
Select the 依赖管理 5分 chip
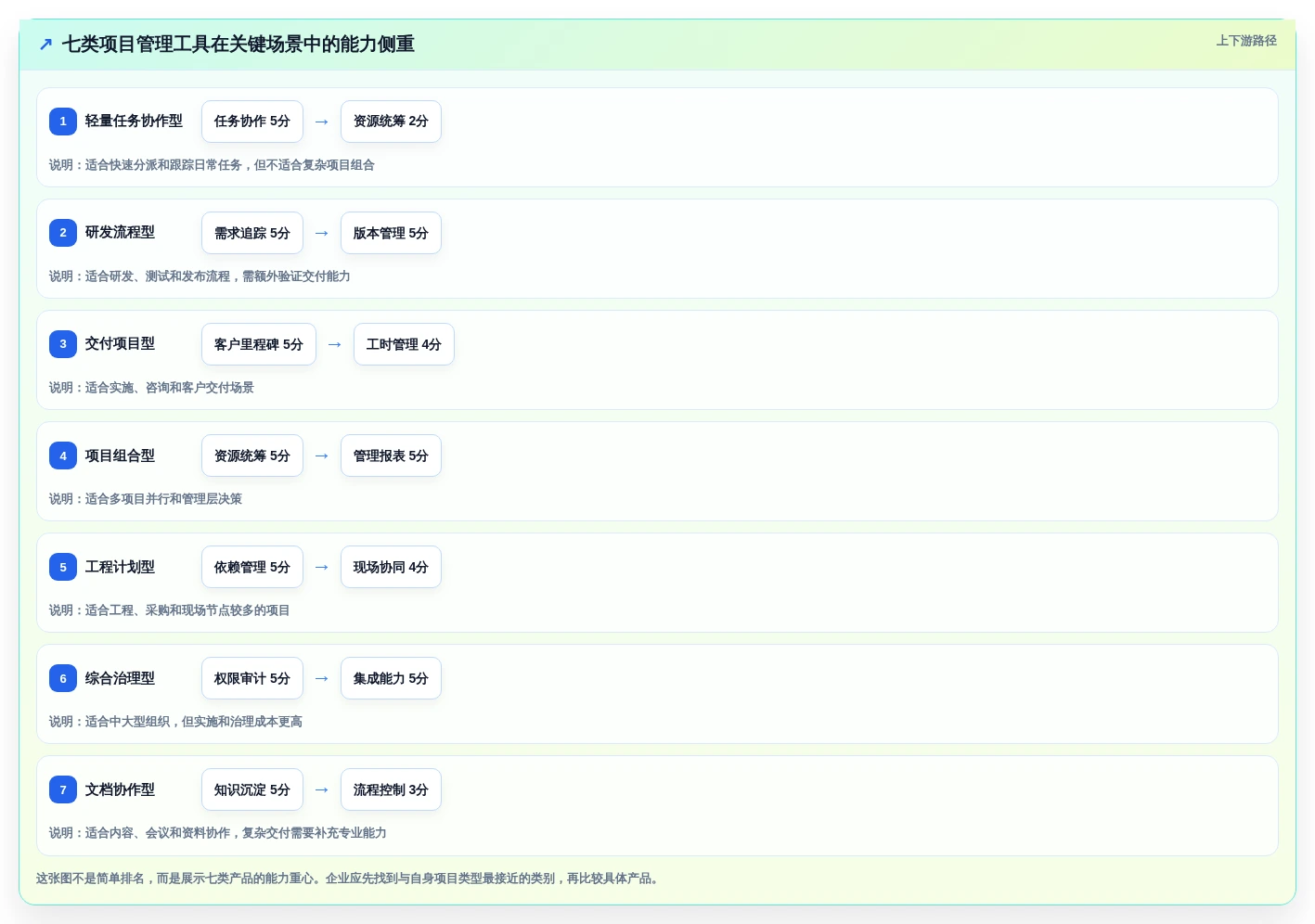[252, 567]
